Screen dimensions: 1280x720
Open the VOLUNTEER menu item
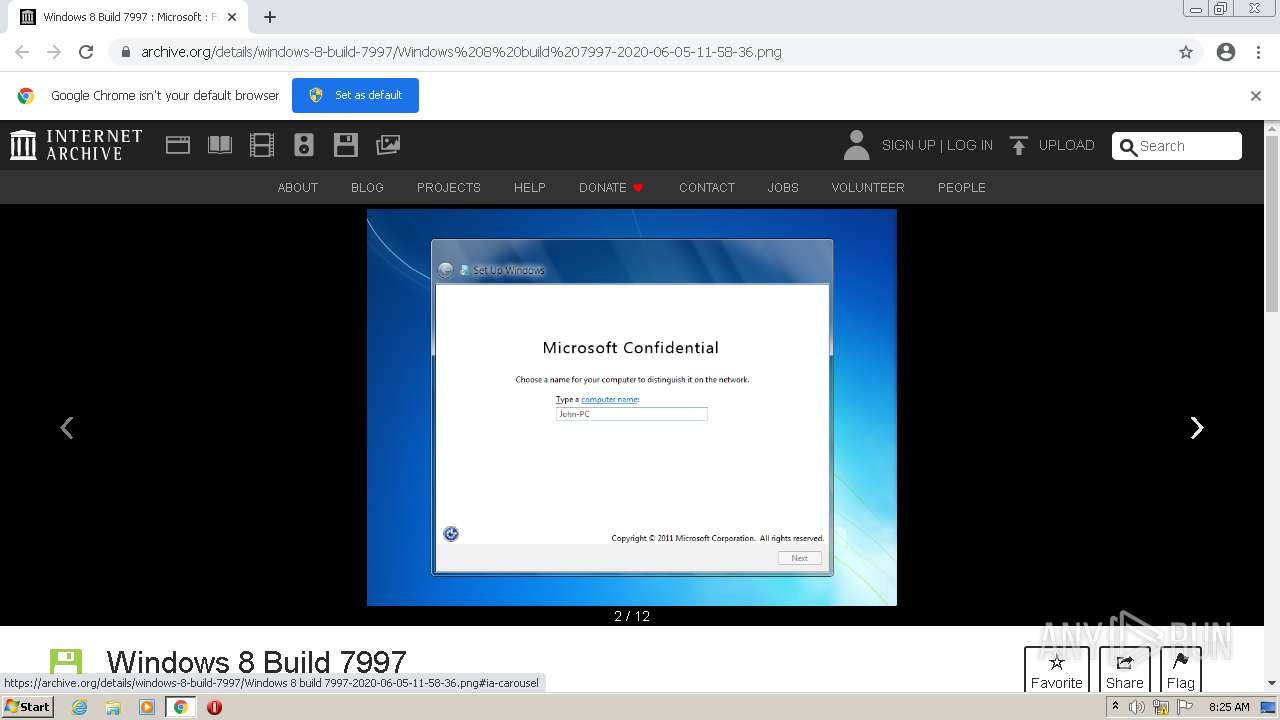point(868,187)
